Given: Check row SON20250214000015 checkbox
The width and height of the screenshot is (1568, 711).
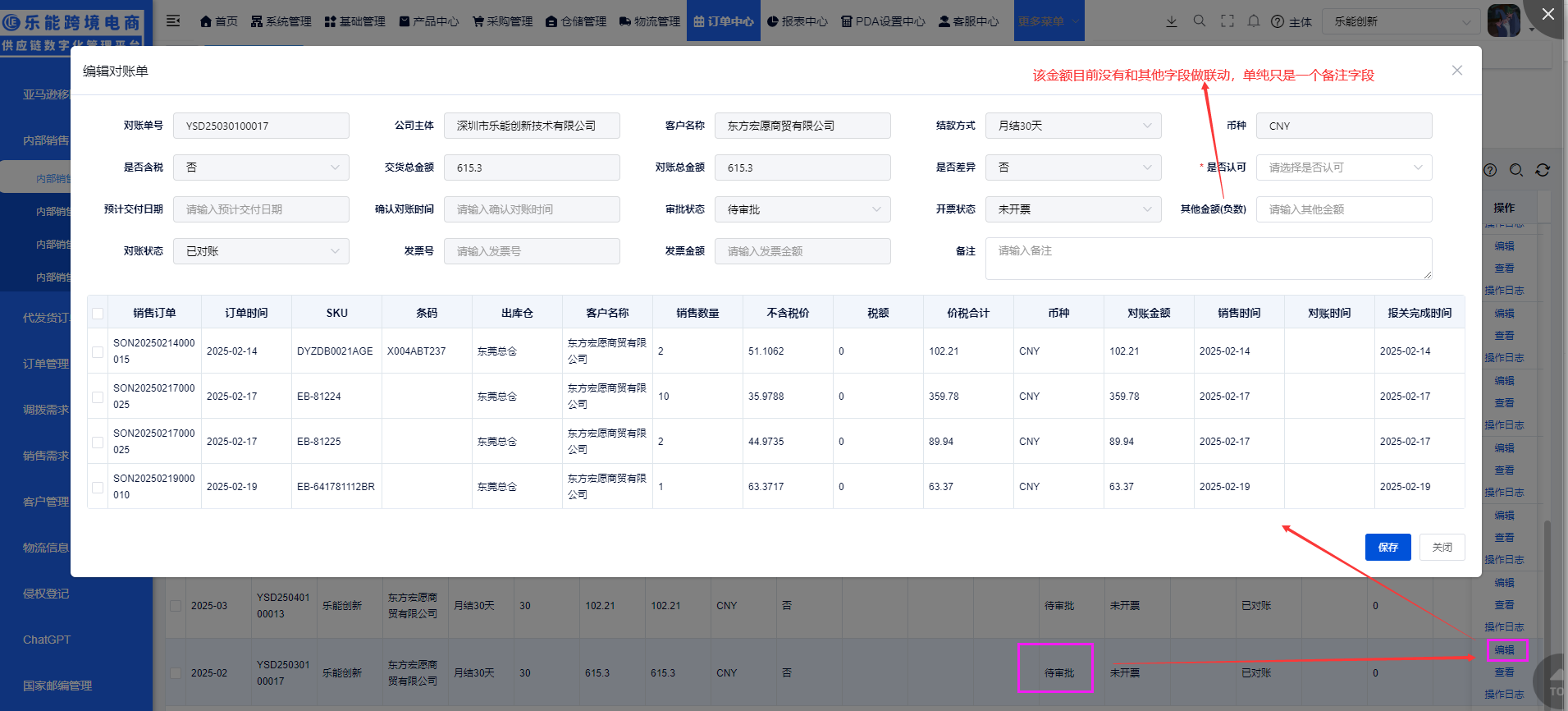Looking at the screenshot, I should (98, 351).
